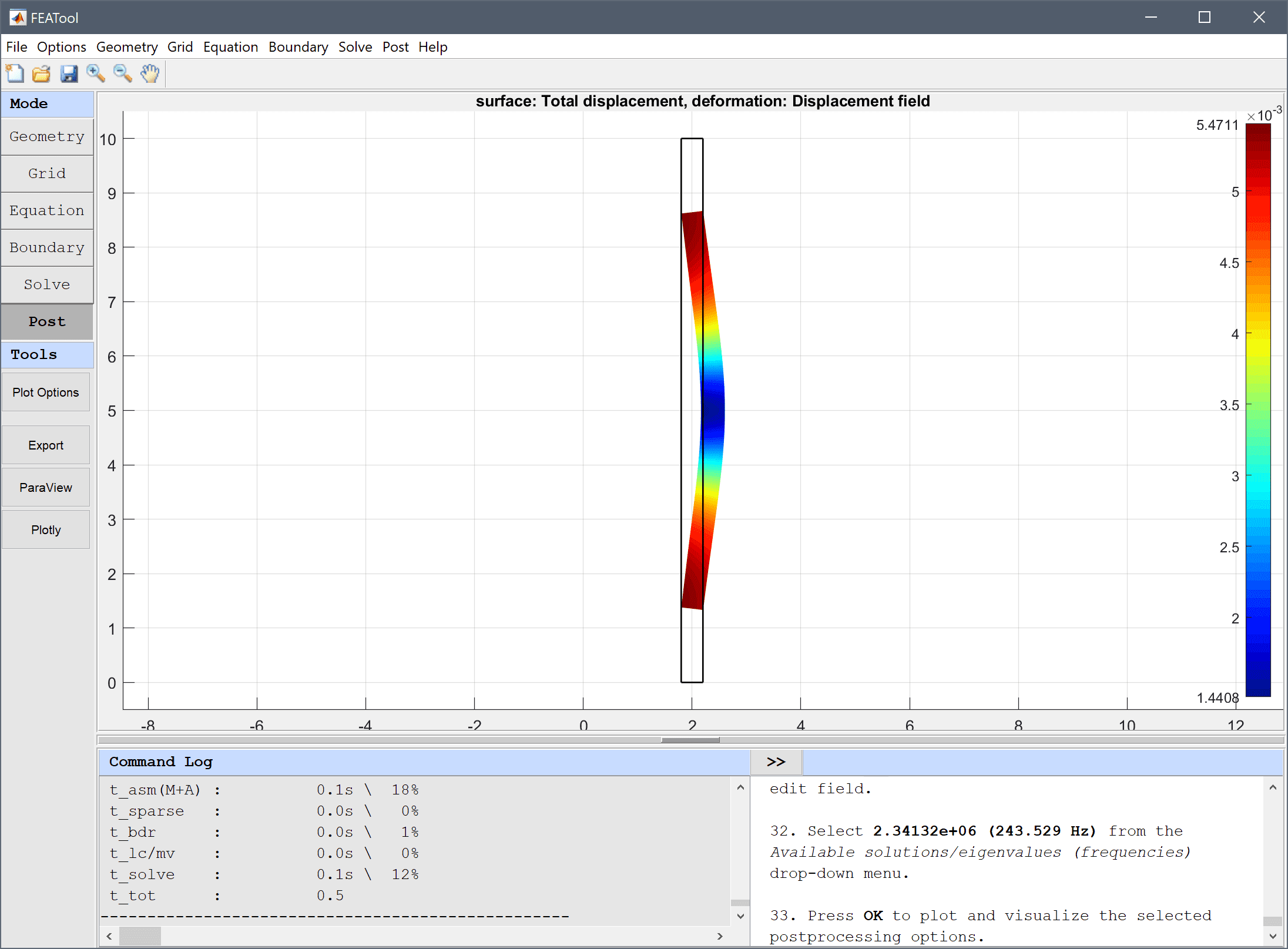Screen dimensions: 1288x949
Task: Click the FEATool logo in the title bar
Action: click(18, 18)
